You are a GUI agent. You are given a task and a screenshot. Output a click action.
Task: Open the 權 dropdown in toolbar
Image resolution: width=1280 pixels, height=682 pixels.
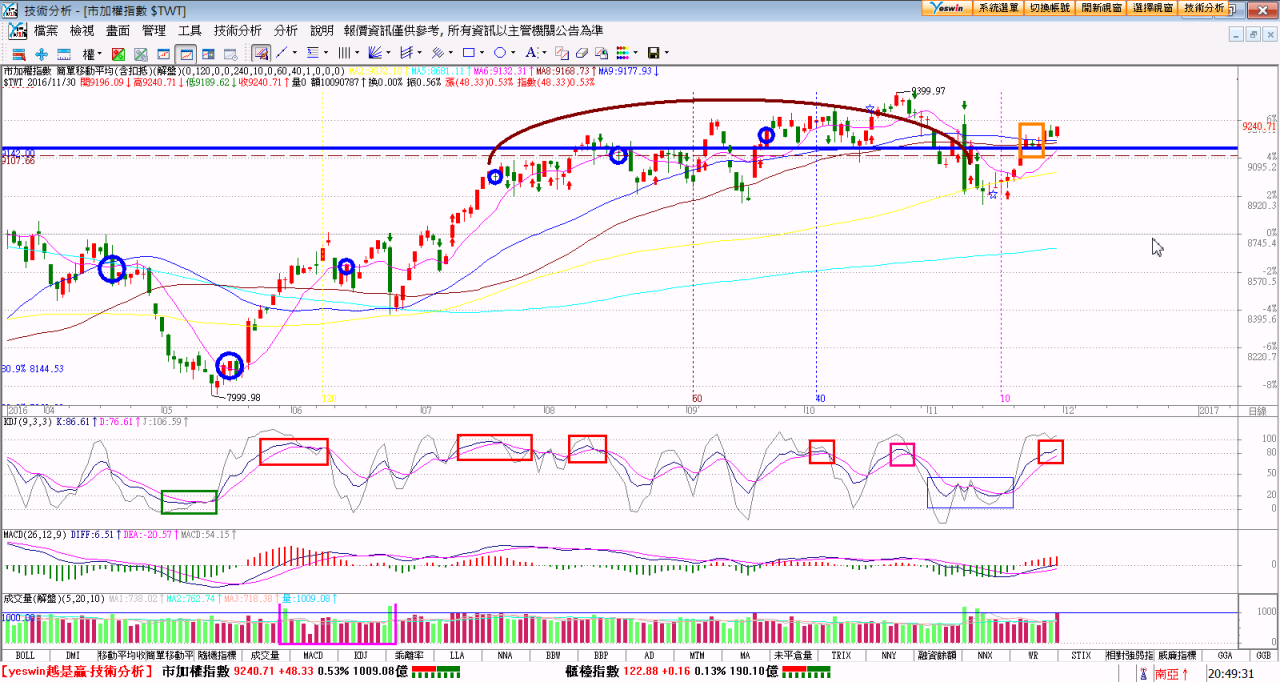pos(91,53)
